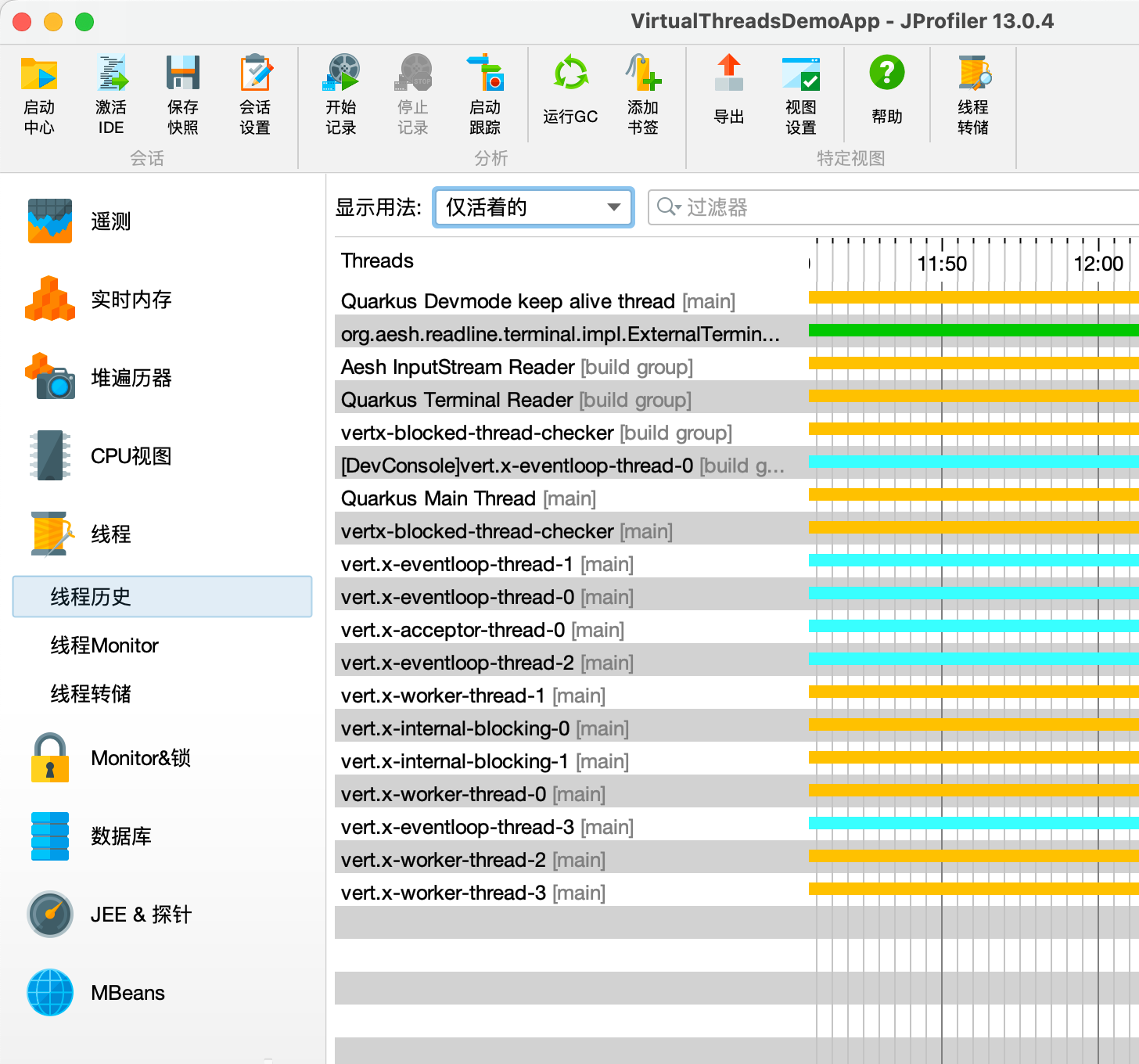Start recording with 开始记录
The width and height of the screenshot is (1139, 1064).
coord(341,95)
